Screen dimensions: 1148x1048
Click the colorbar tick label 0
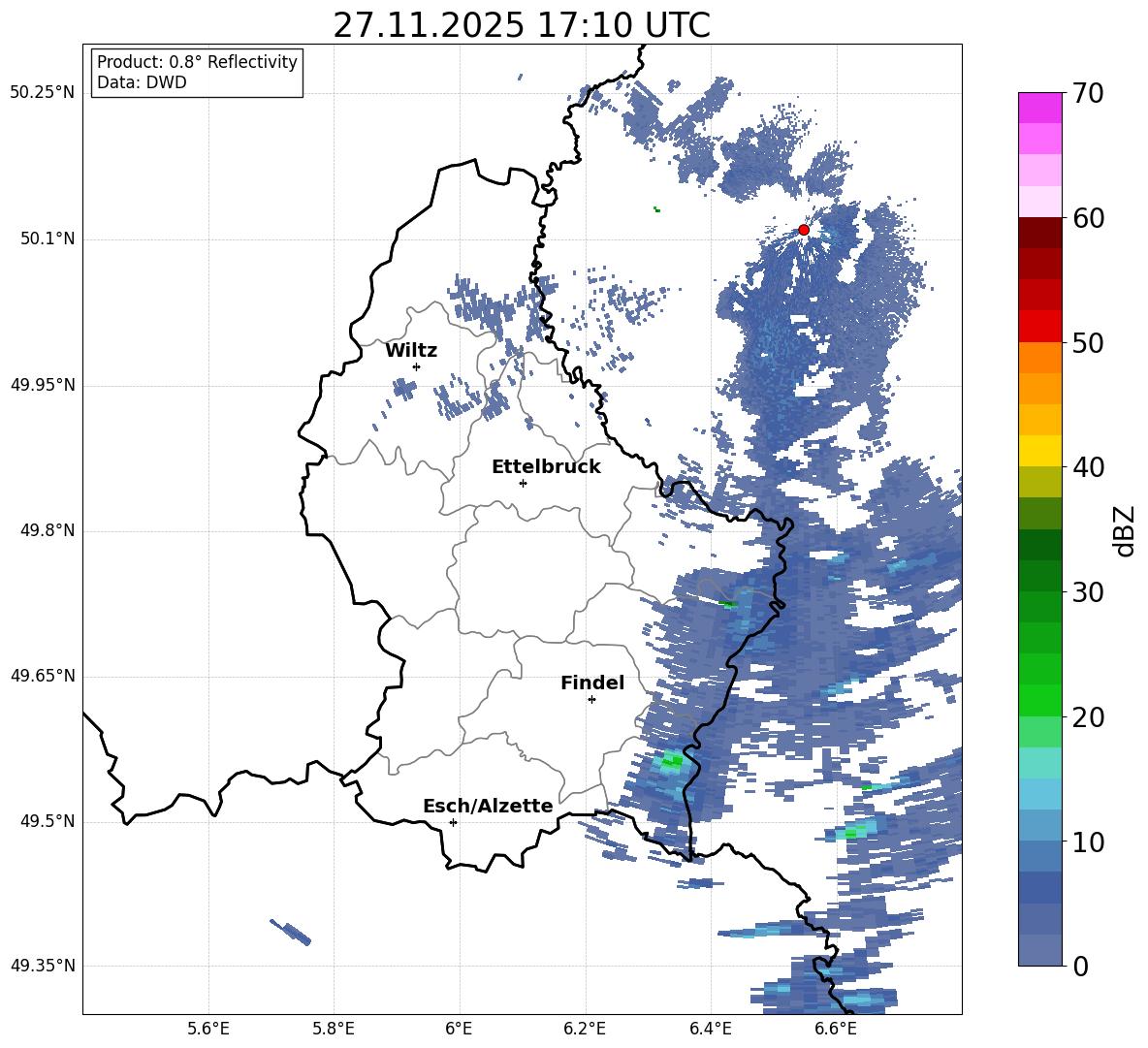point(1080,967)
